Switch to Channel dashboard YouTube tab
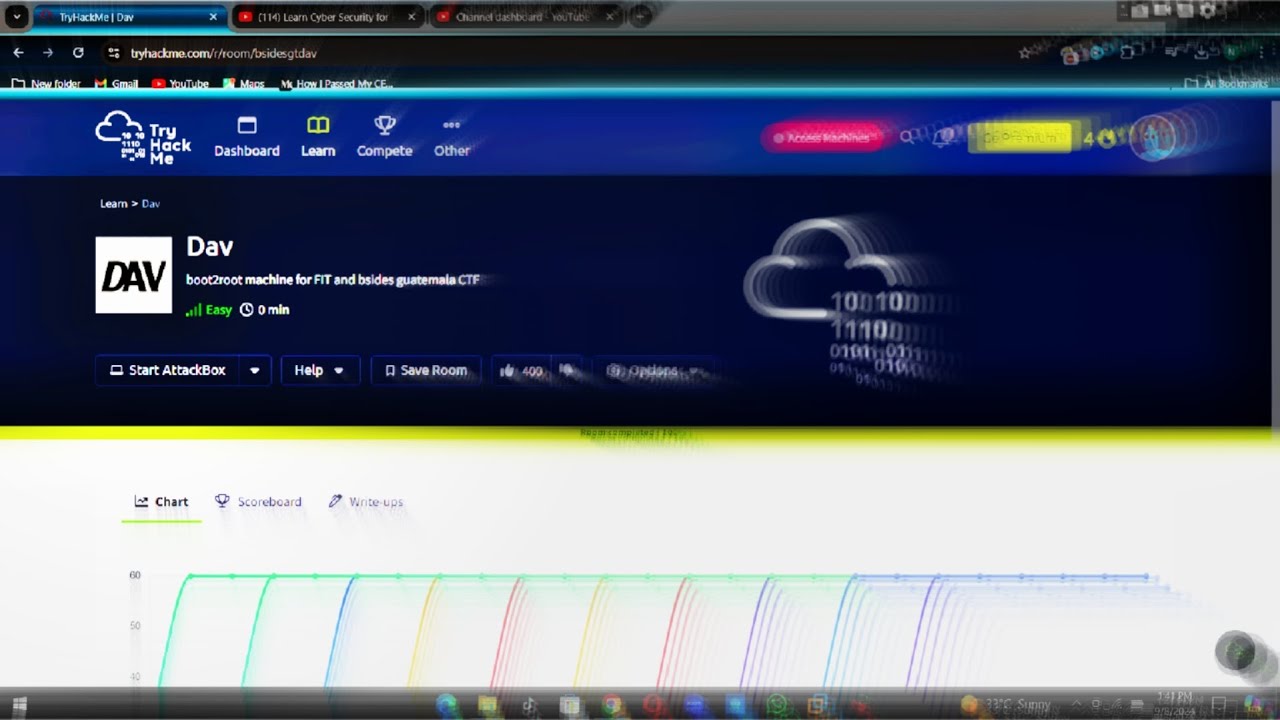Viewport: 1280px width, 720px height. tap(528, 17)
